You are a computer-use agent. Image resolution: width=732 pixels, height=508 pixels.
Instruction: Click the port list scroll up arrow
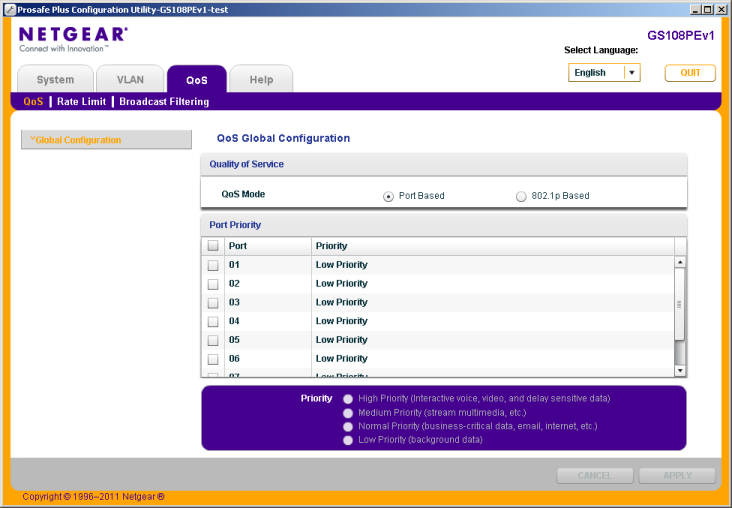680,262
